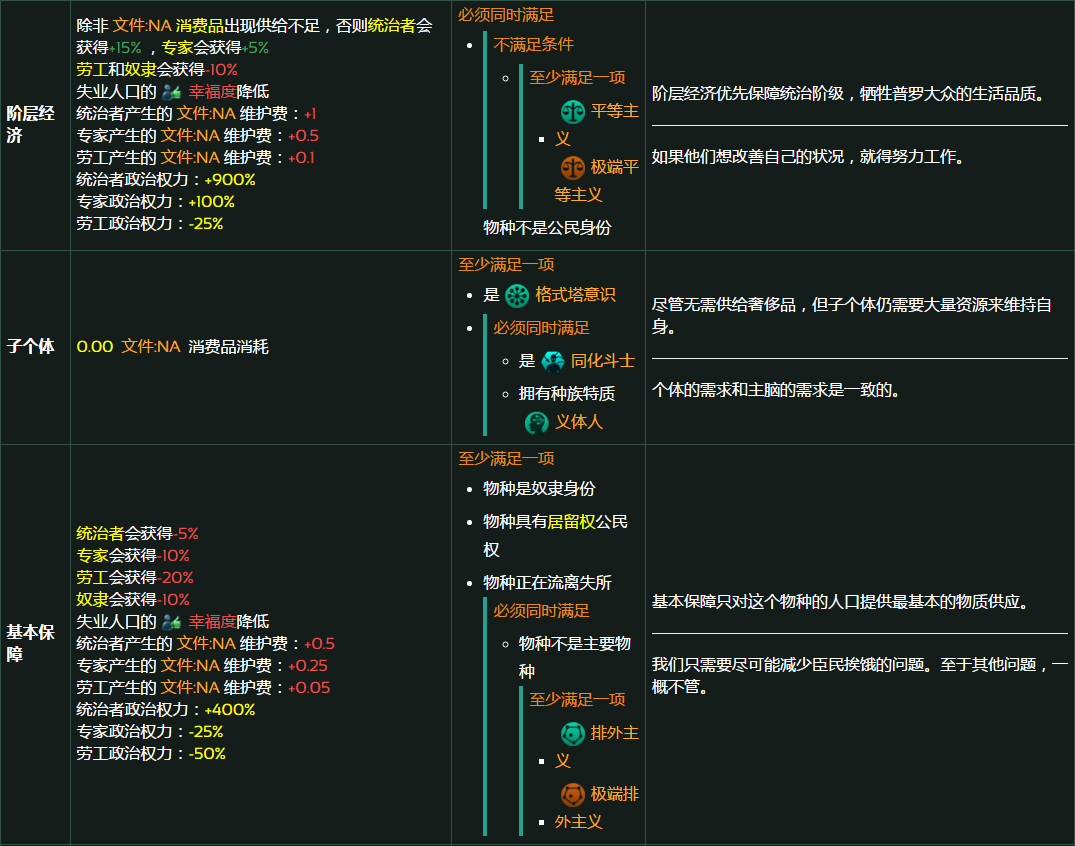The image size is (1075, 846).
Task: Click the teal 排外主义 icon
Action: click(x=573, y=733)
